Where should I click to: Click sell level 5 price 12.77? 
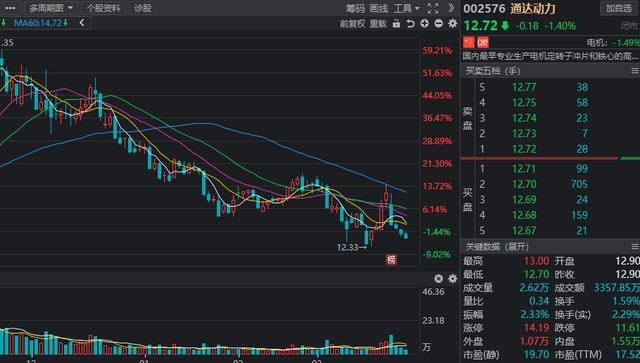click(x=524, y=87)
